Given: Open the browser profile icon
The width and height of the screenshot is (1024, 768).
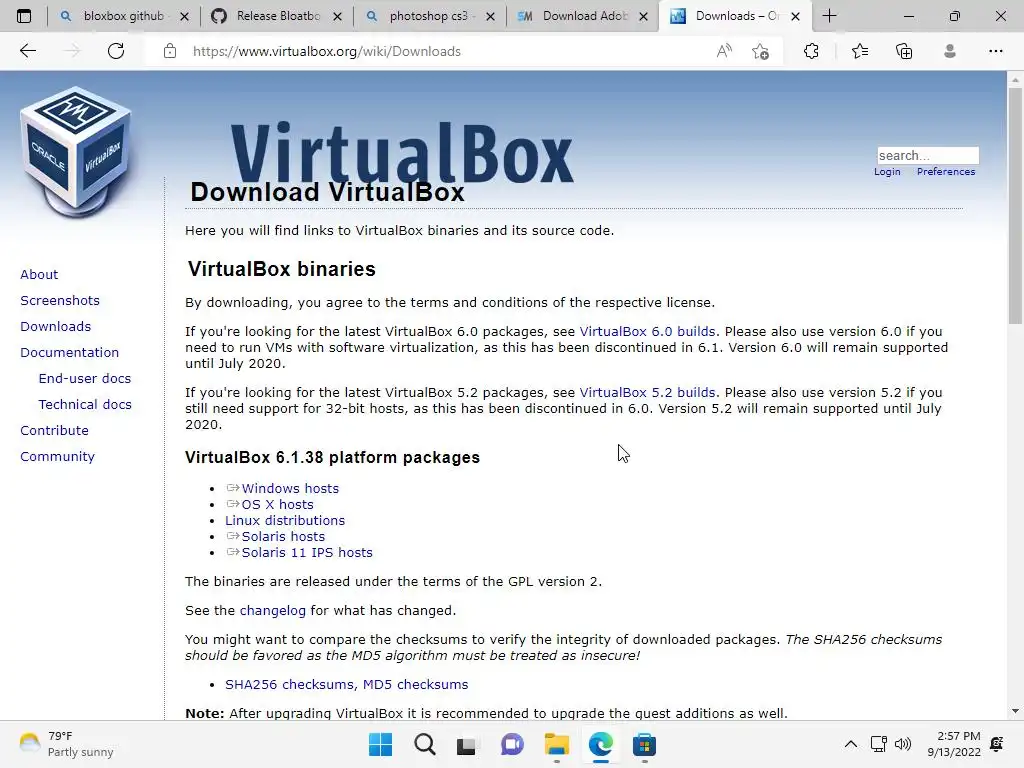Looking at the screenshot, I should click(950, 51).
